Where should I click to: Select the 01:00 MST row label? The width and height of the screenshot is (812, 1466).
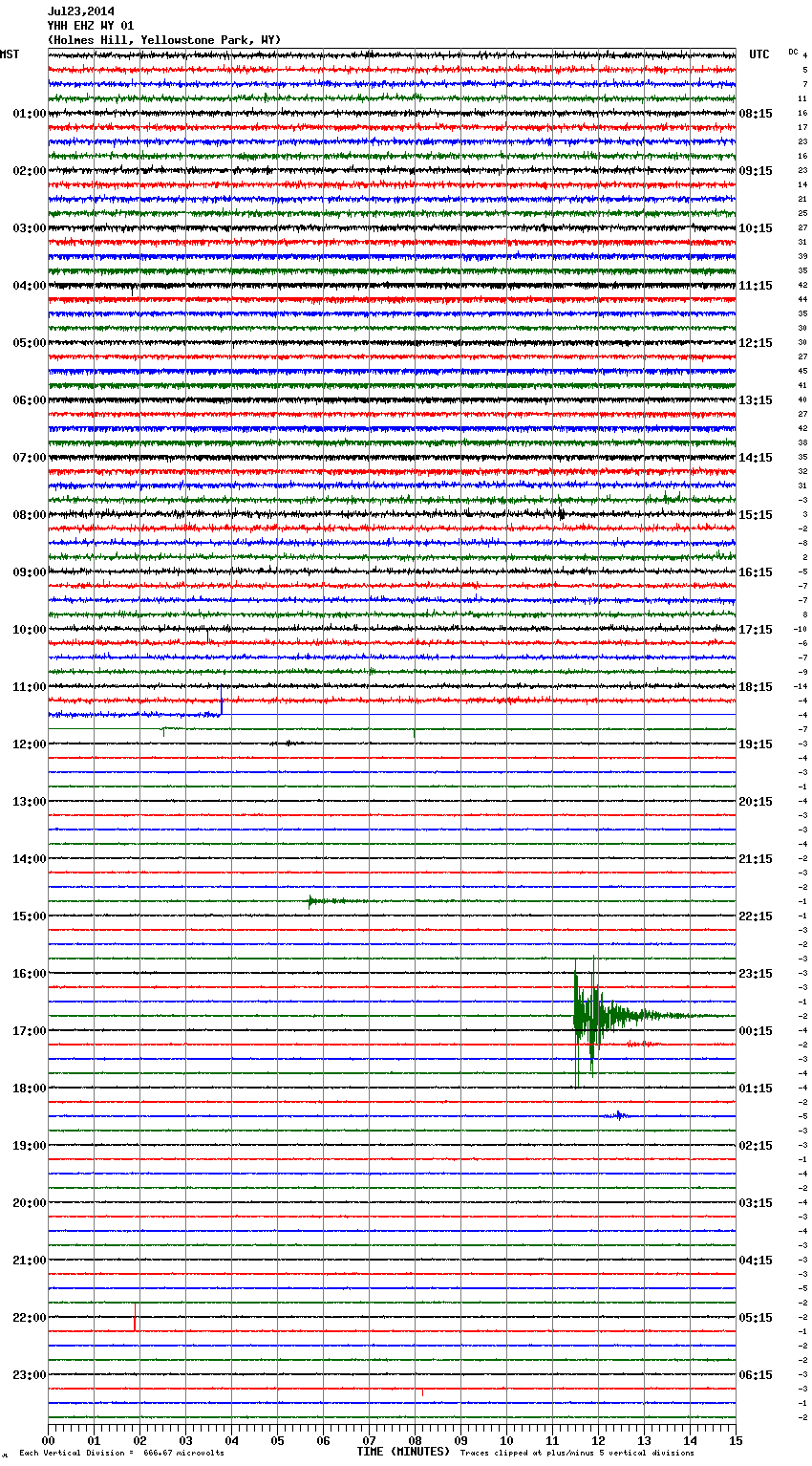coord(29,114)
